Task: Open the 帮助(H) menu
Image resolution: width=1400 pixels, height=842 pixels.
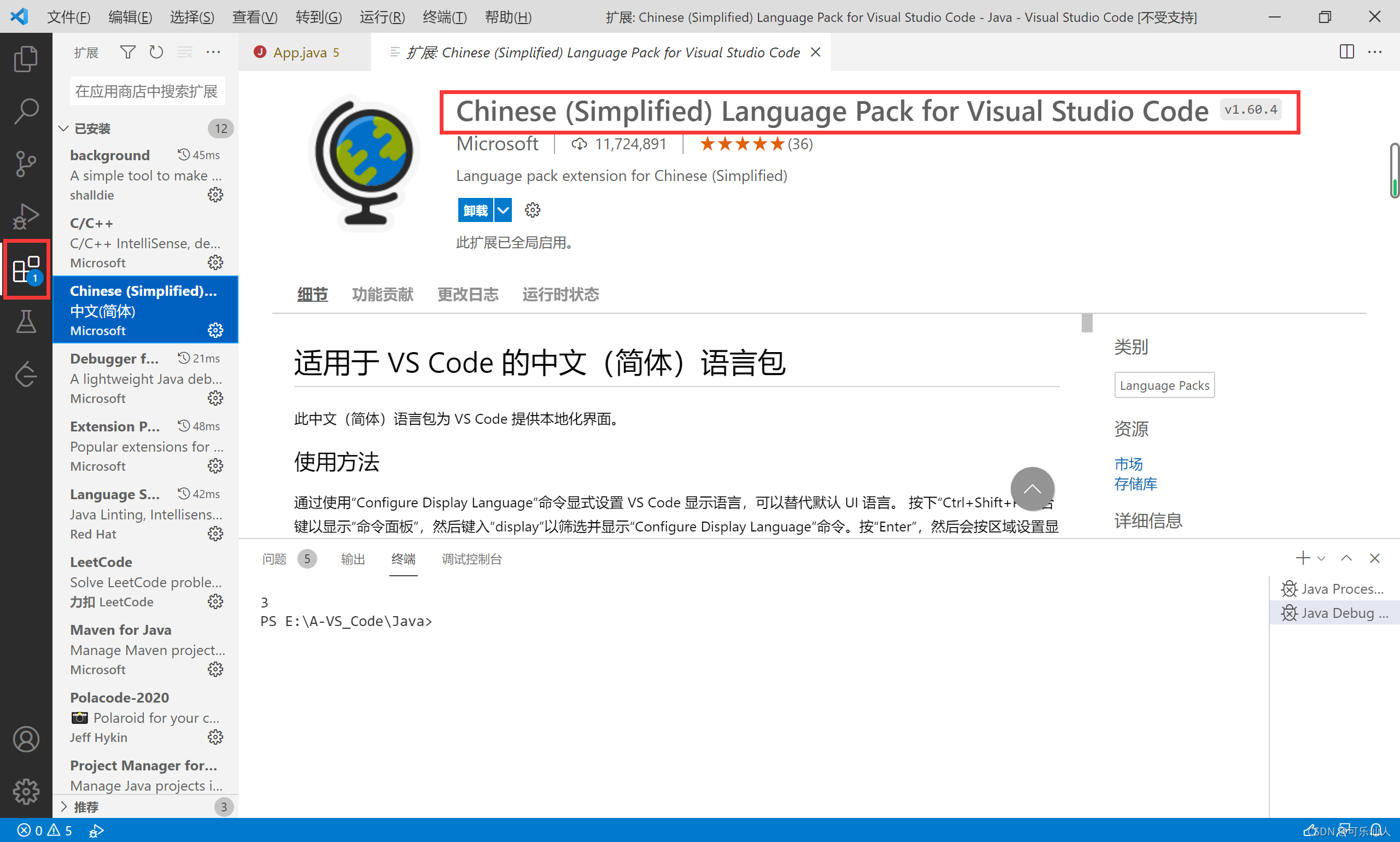Action: click(508, 17)
